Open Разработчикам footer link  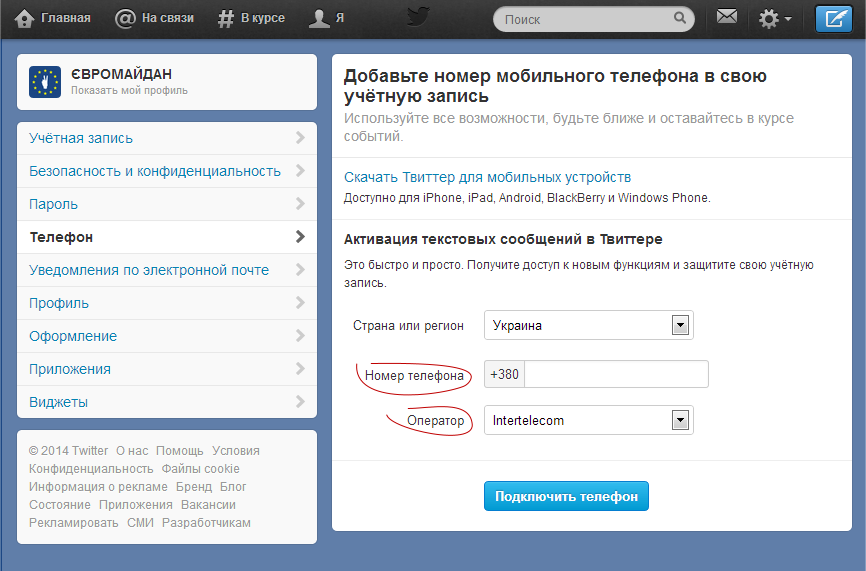coord(206,522)
